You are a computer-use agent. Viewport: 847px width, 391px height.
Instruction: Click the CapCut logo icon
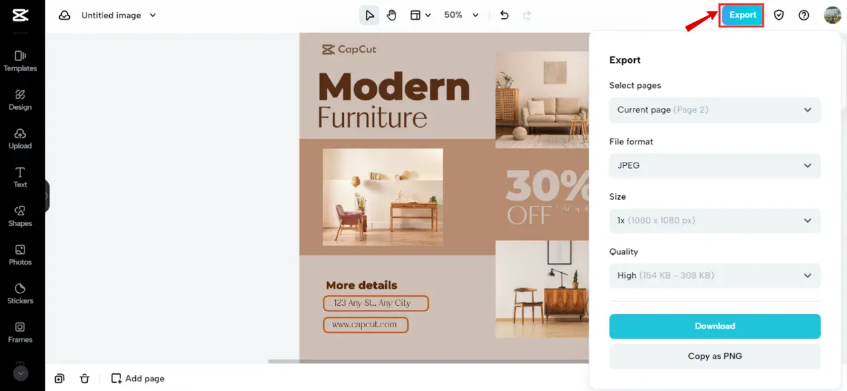pyautogui.click(x=21, y=15)
